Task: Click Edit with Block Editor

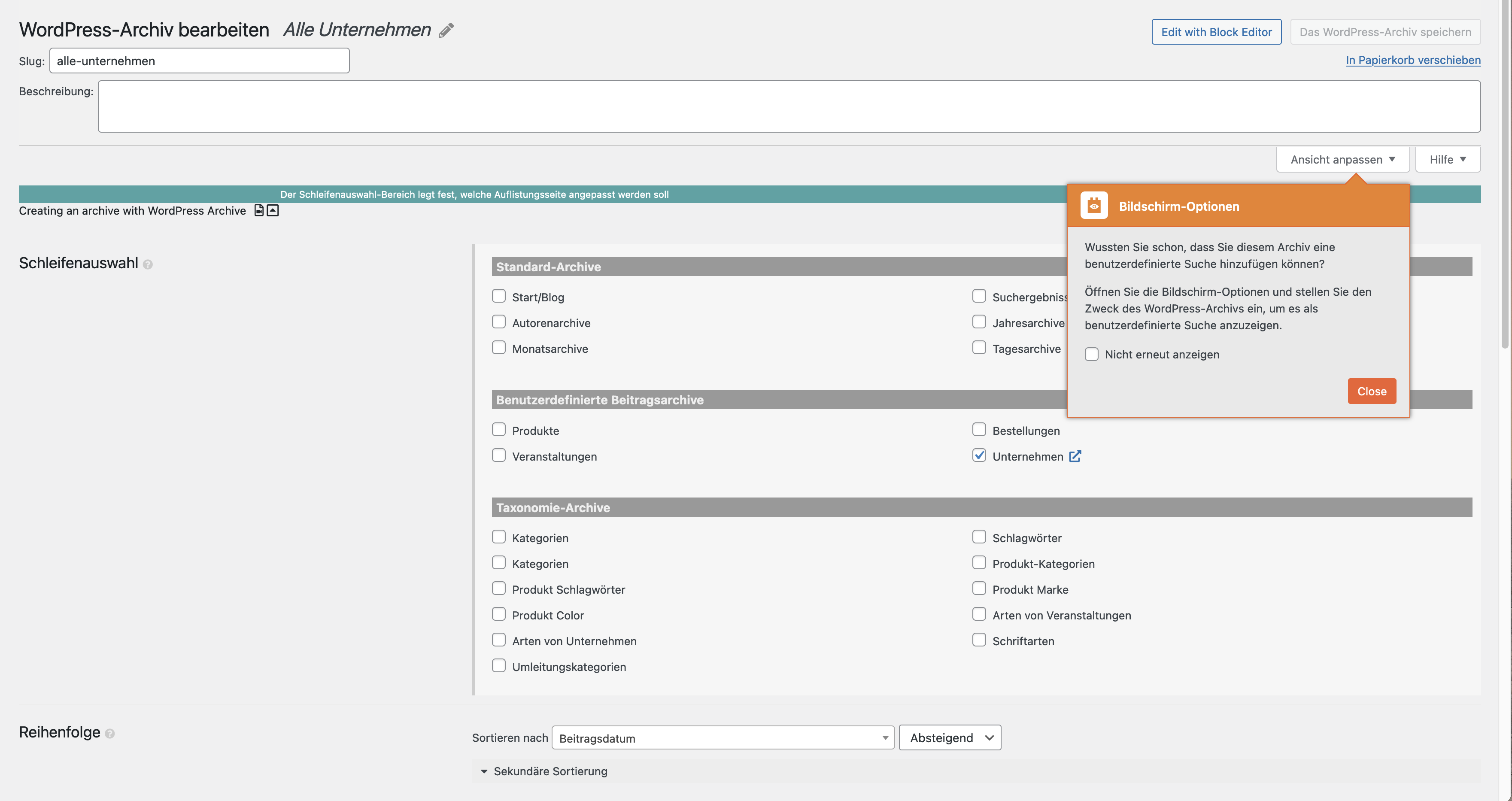Action: point(1216,32)
